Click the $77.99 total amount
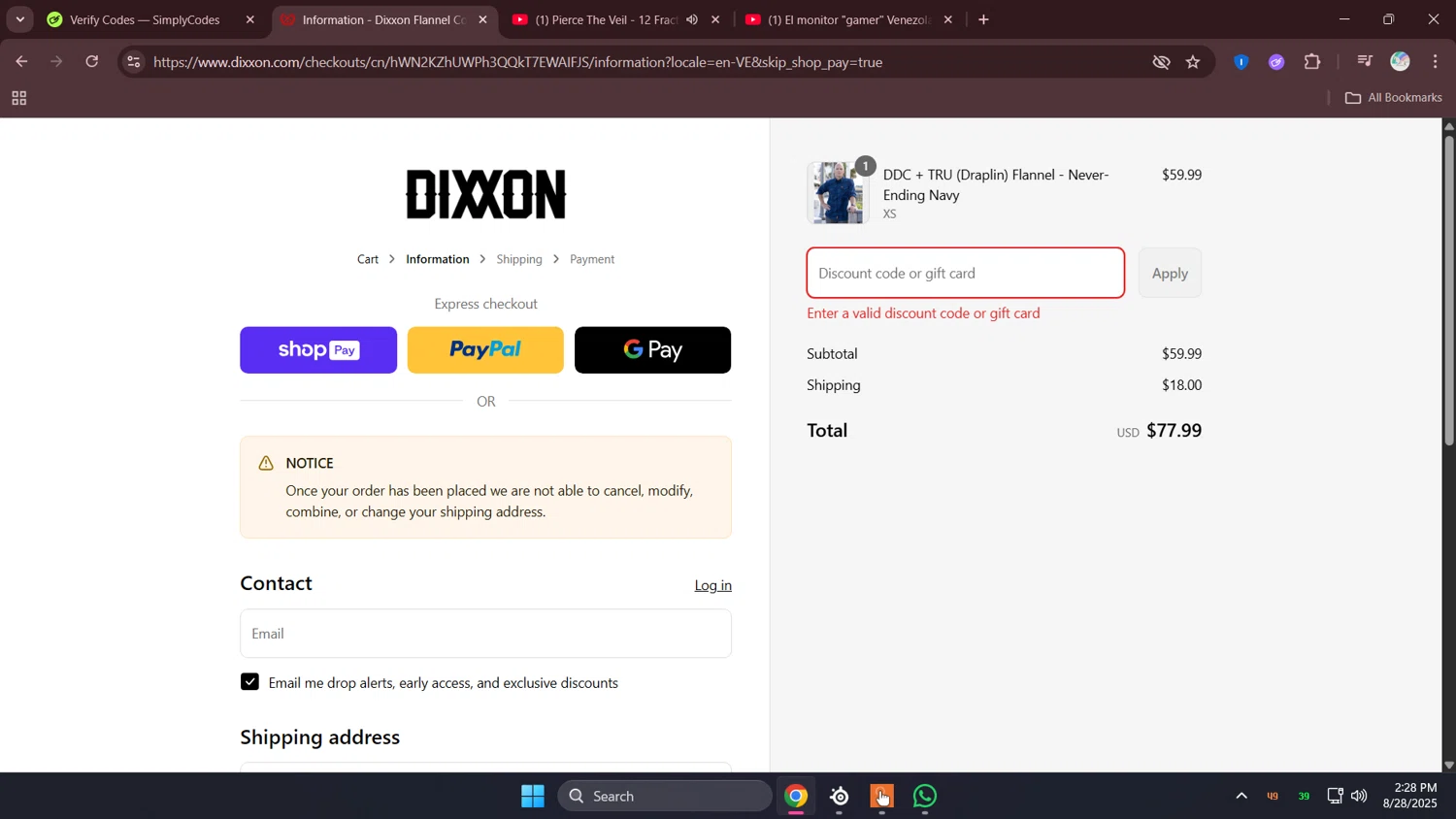 click(1174, 431)
